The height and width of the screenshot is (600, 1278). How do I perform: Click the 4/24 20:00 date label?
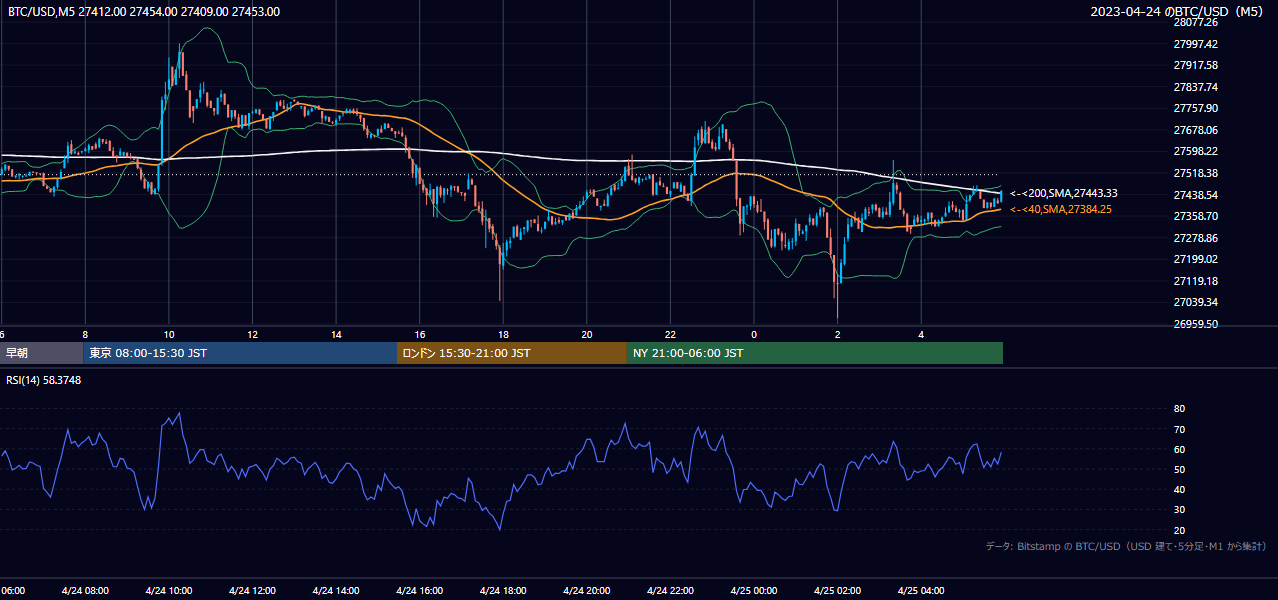pyautogui.click(x=587, y=591)
